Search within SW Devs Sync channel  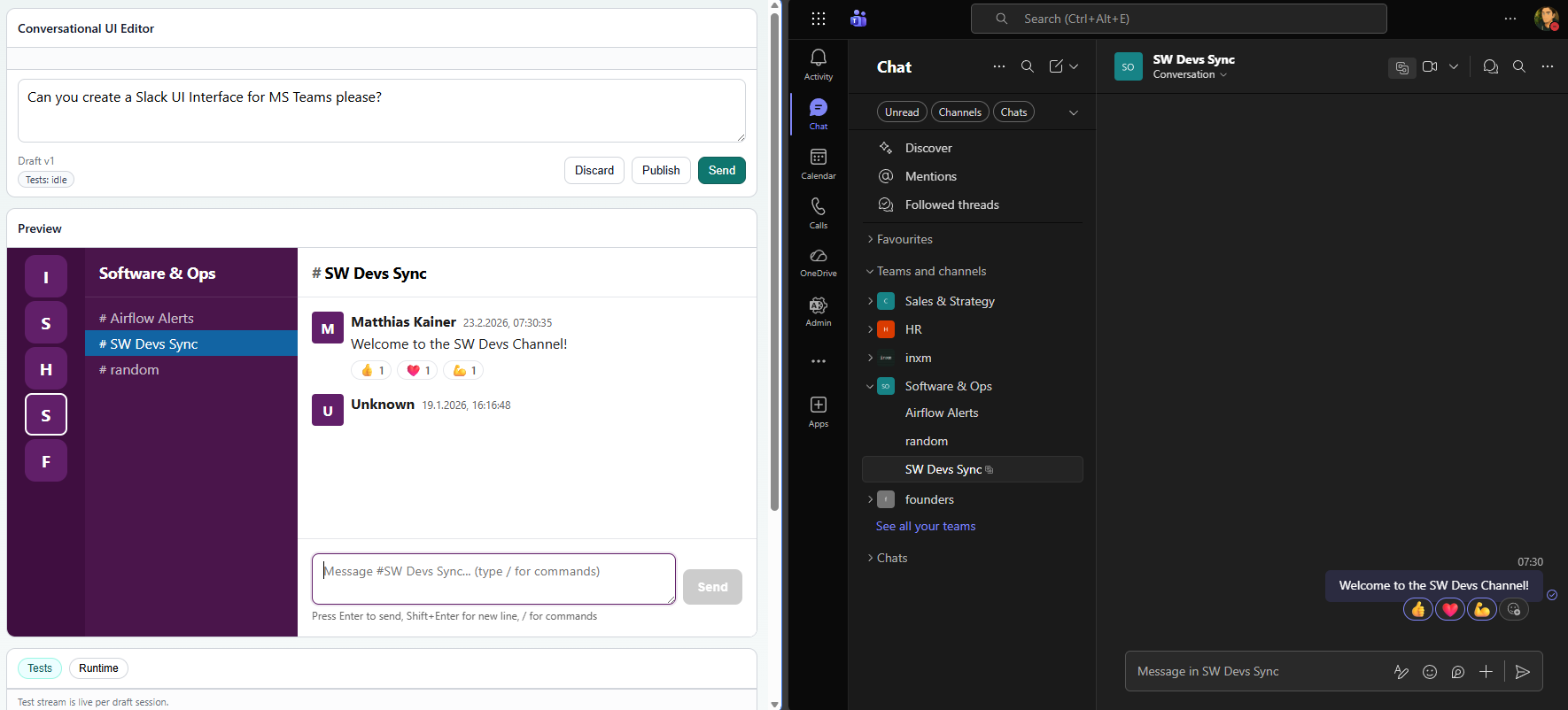(x=1518, y=66)
